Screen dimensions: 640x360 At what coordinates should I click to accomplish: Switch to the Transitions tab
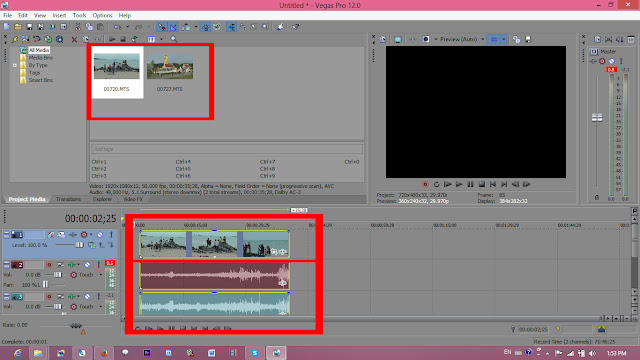coord(69,199)
